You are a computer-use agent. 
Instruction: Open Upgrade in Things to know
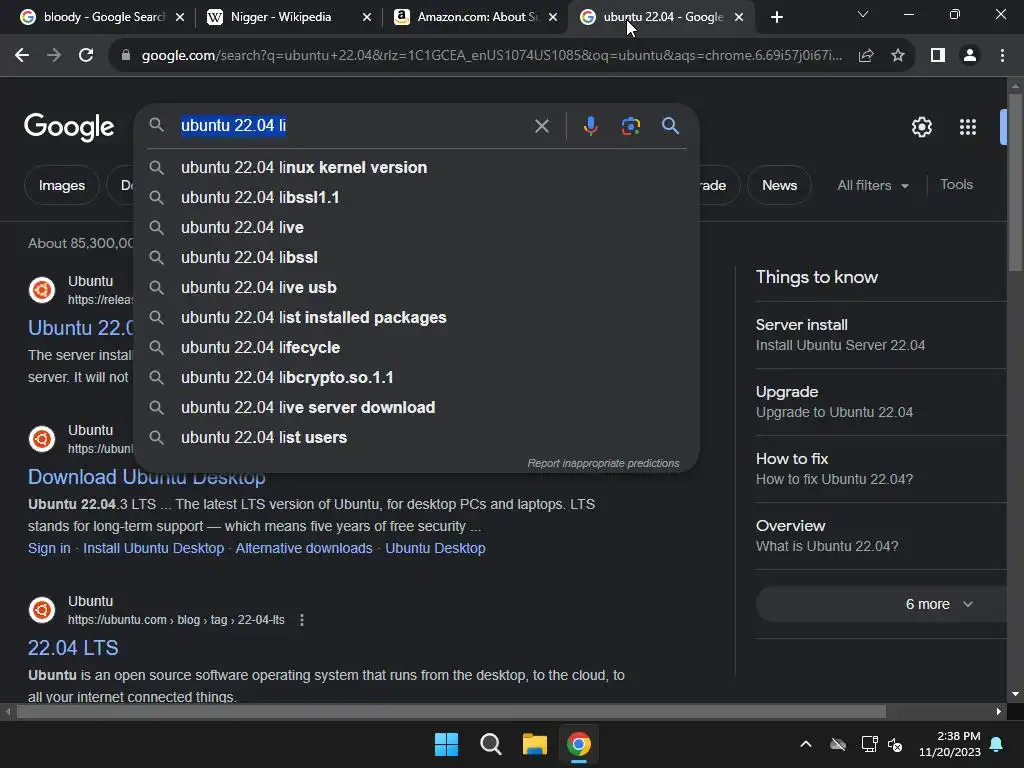pyautogui.click(x=881, y=402)
